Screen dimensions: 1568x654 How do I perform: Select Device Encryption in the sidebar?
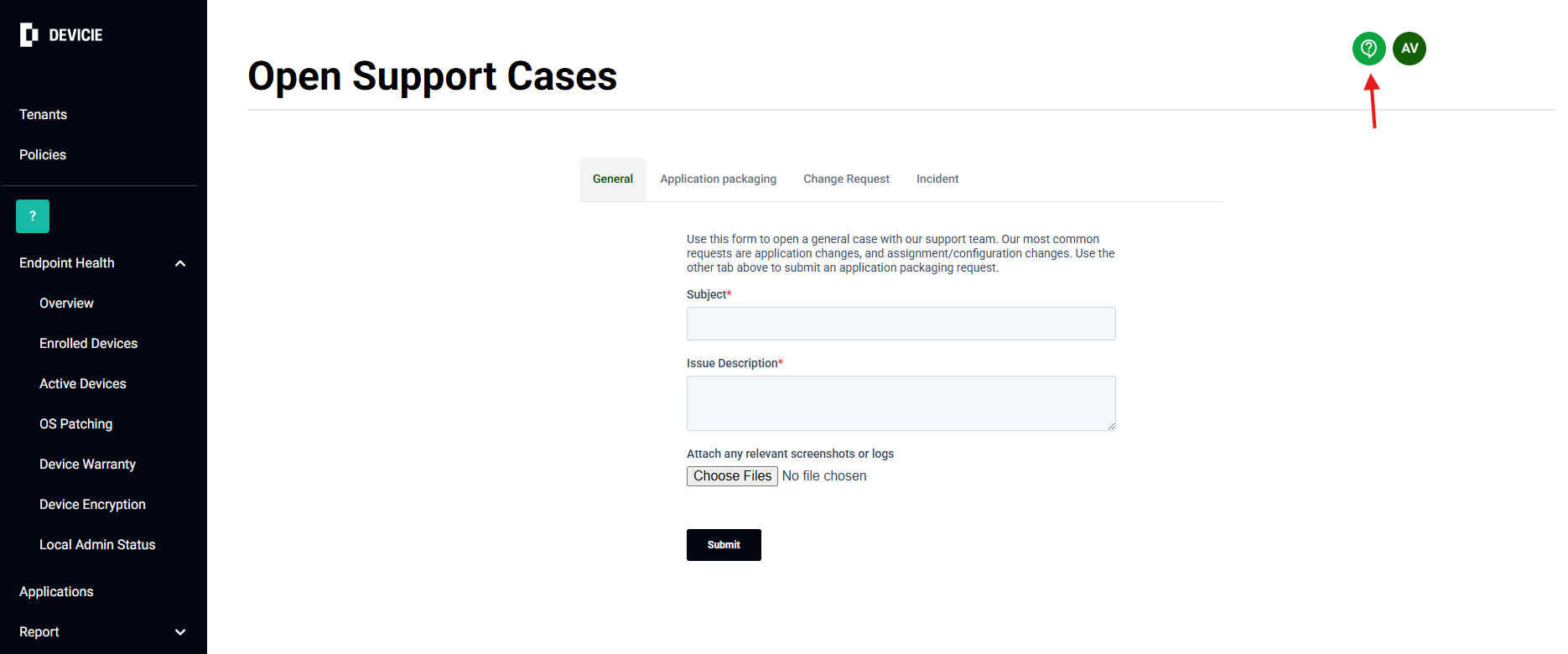[92, 504]
